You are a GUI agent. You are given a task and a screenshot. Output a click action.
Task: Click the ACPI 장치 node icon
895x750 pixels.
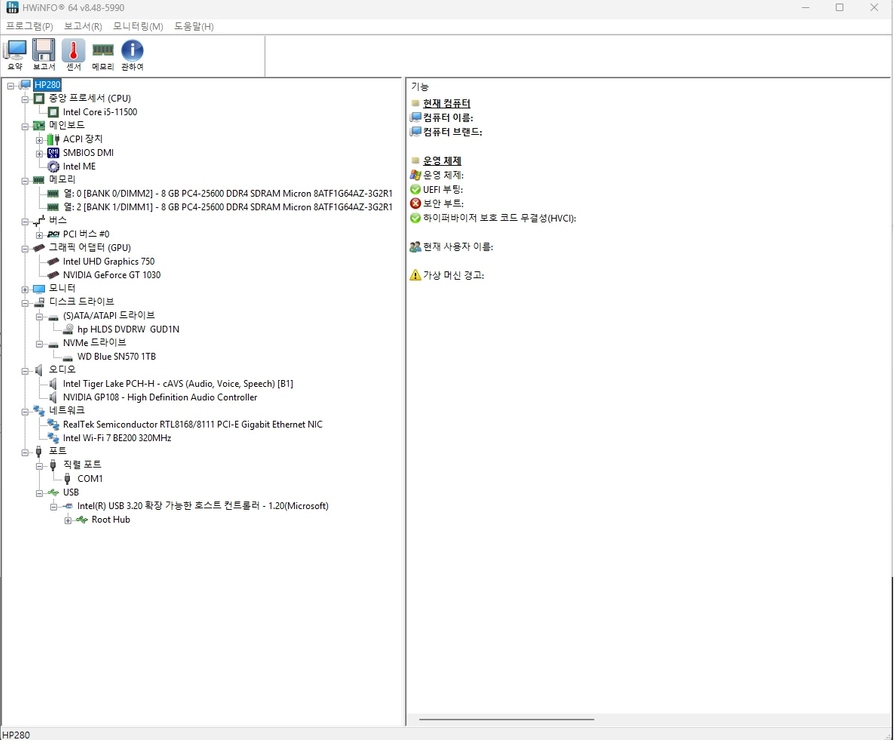pos(53,140)
